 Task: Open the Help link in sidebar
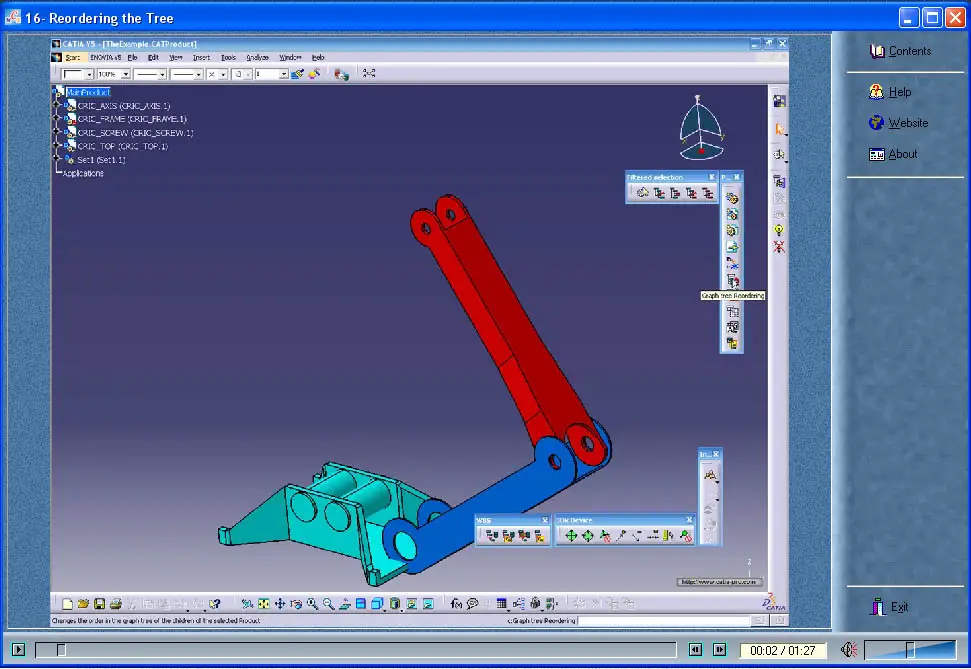pos(890,92)
